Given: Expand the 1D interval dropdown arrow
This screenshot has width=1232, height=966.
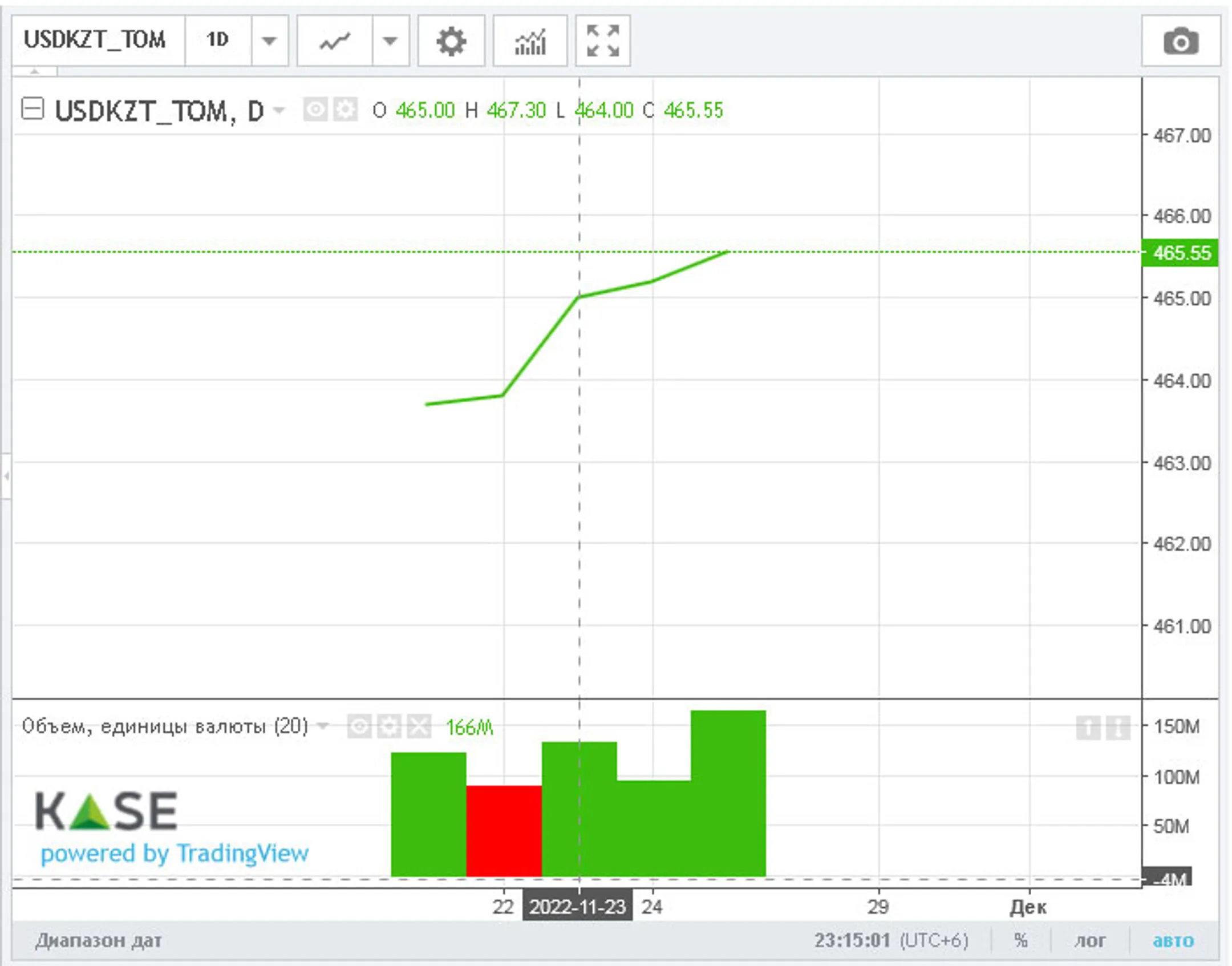Looking at the screenshot, I should (269, 41).
